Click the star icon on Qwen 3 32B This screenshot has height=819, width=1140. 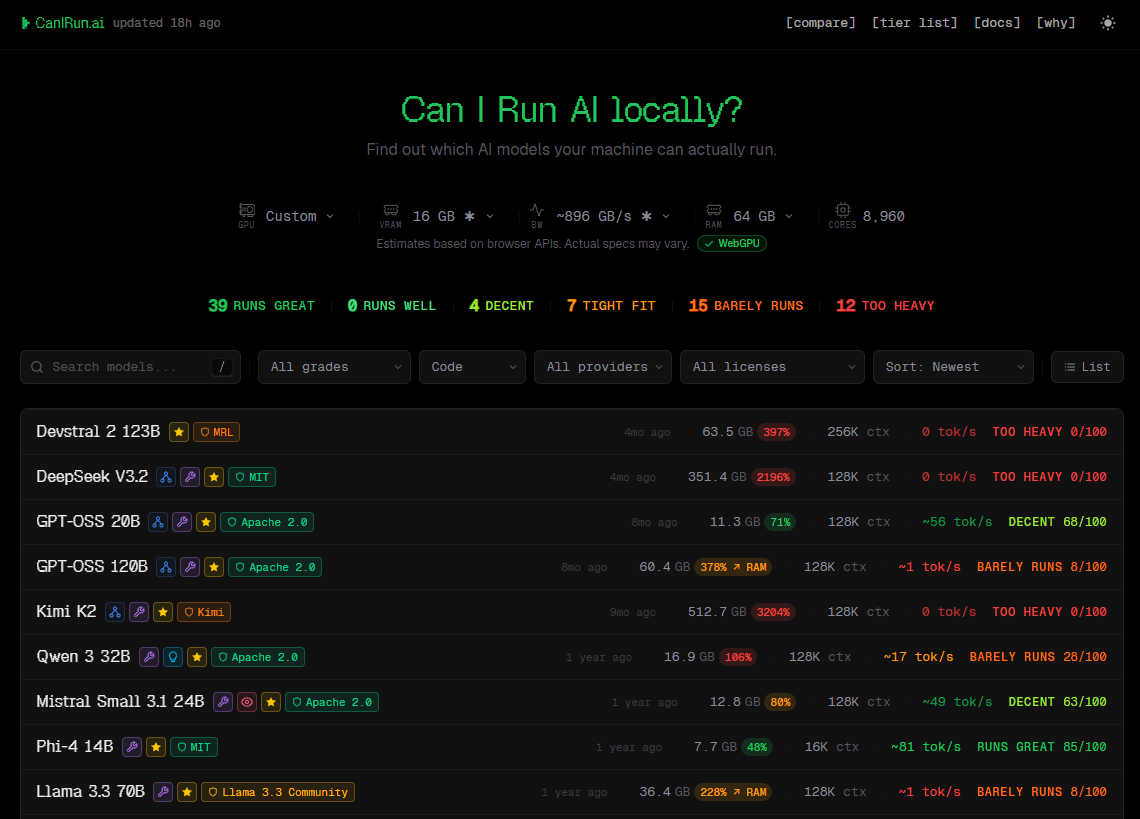tap(197, 658)
